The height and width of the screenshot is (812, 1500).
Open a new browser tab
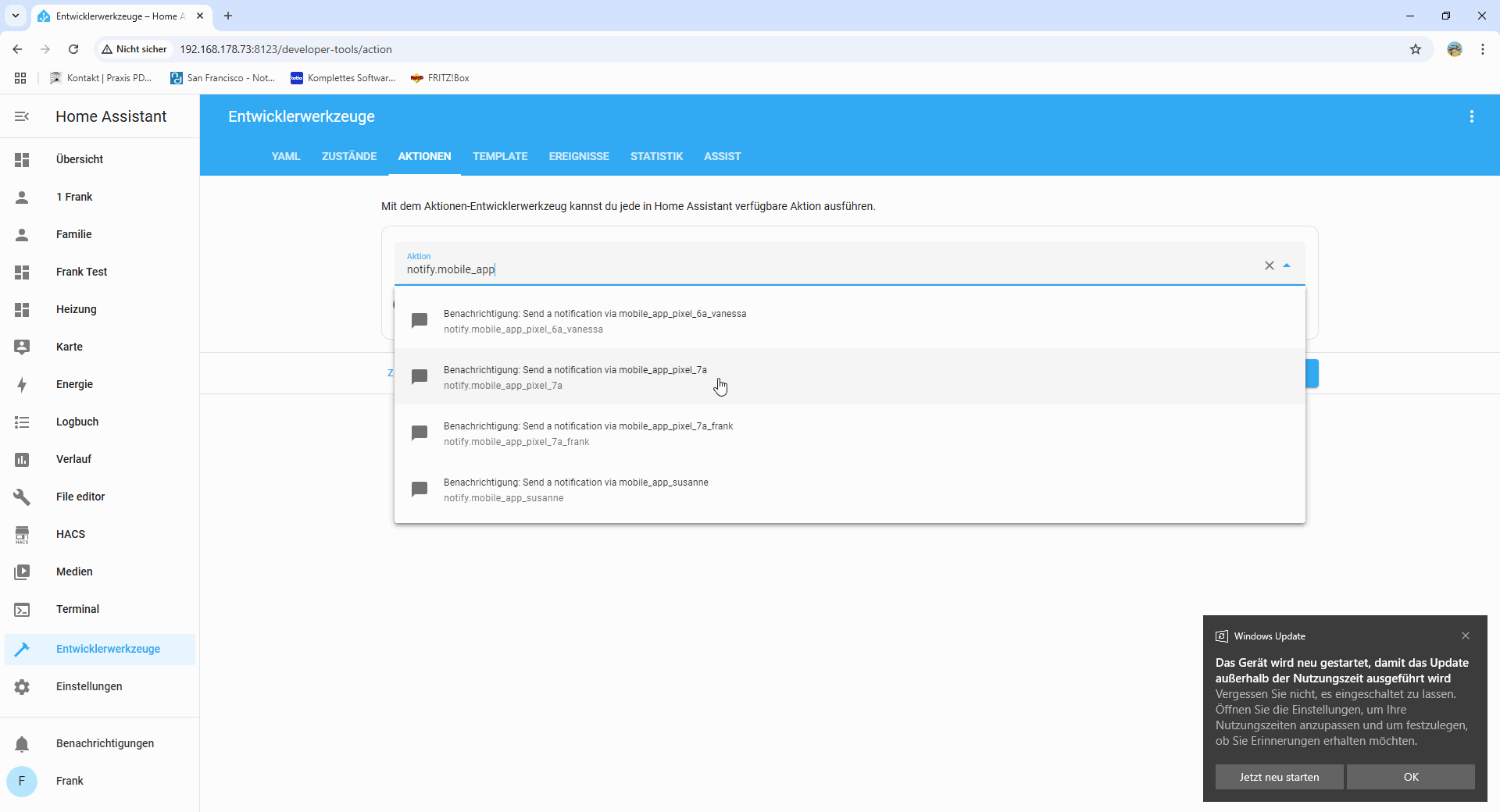tap(228, 16)
